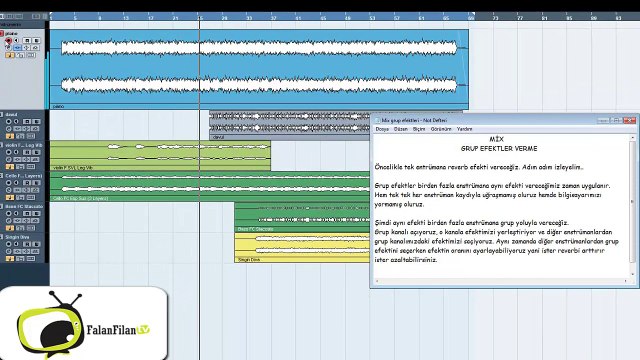640x360 pixels.
Task: Toggle monitor on the Singin Diva track
Action: click(16, 244)
